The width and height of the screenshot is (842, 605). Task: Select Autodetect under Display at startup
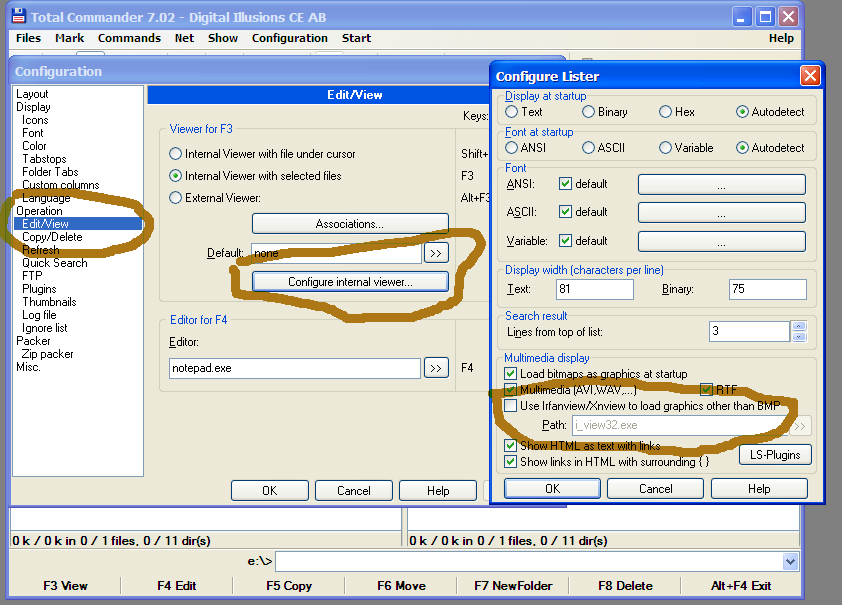click(742, 112)
